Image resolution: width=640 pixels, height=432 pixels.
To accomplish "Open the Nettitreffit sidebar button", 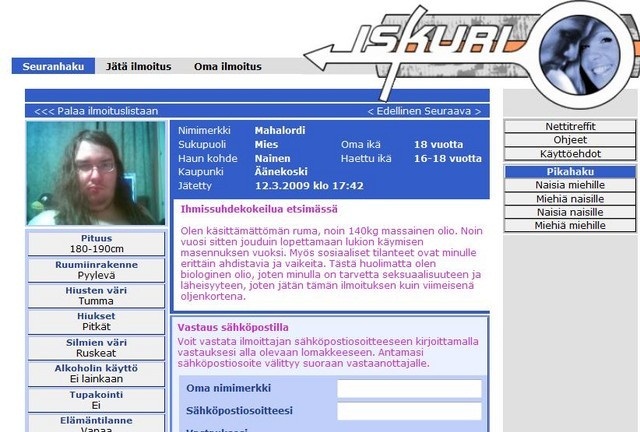I will tap(570, 126).
